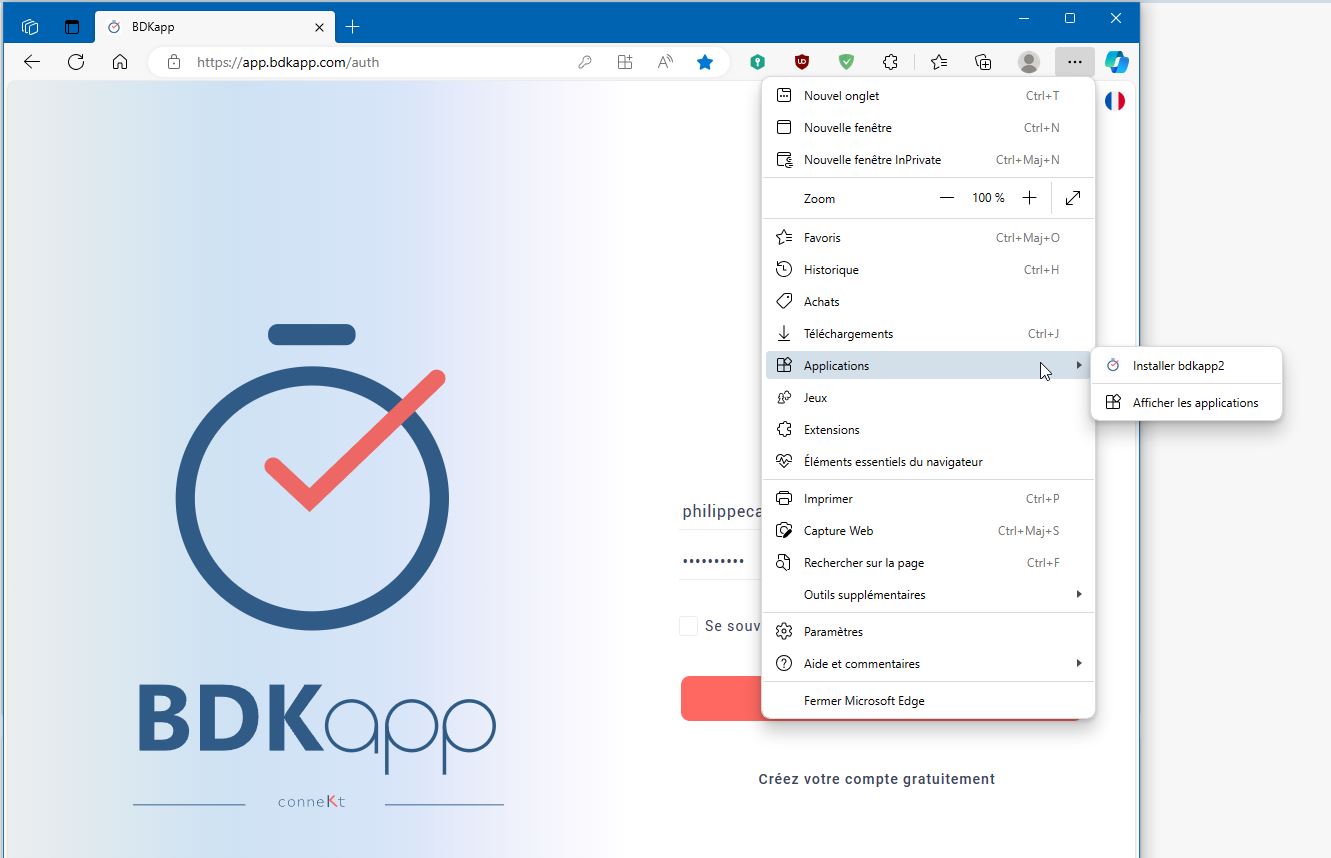Open Historique from the menu

[x=928, y=270]
